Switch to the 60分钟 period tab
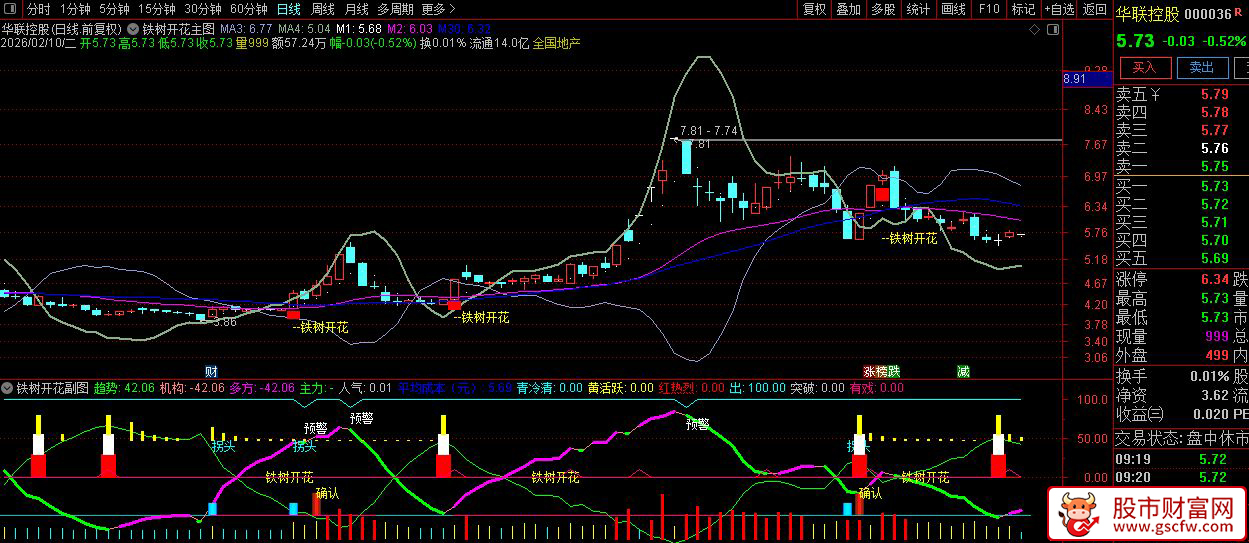This screenshot has width=1249, height=543. (x=249, y=9)
